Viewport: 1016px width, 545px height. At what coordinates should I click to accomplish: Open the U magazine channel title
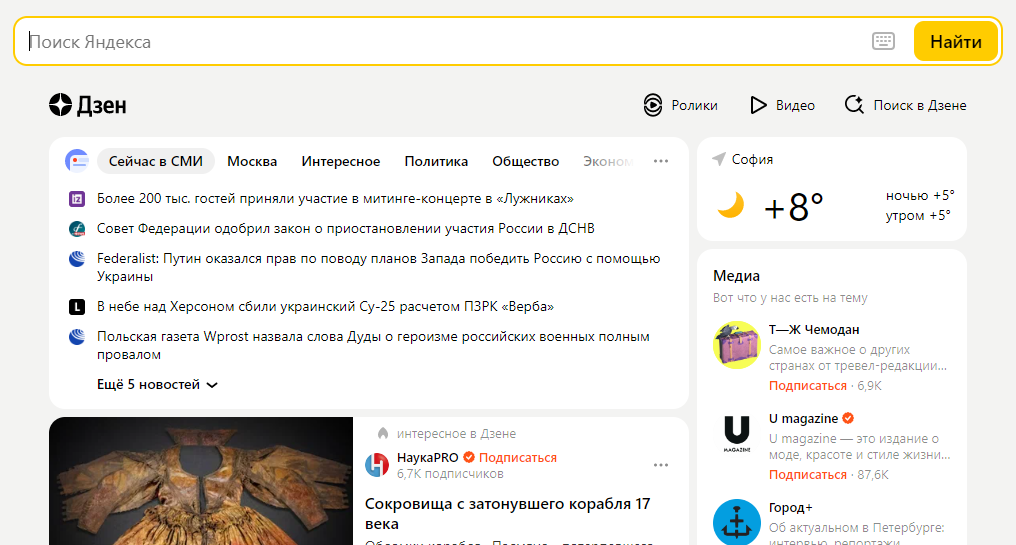tap(803, 419)
